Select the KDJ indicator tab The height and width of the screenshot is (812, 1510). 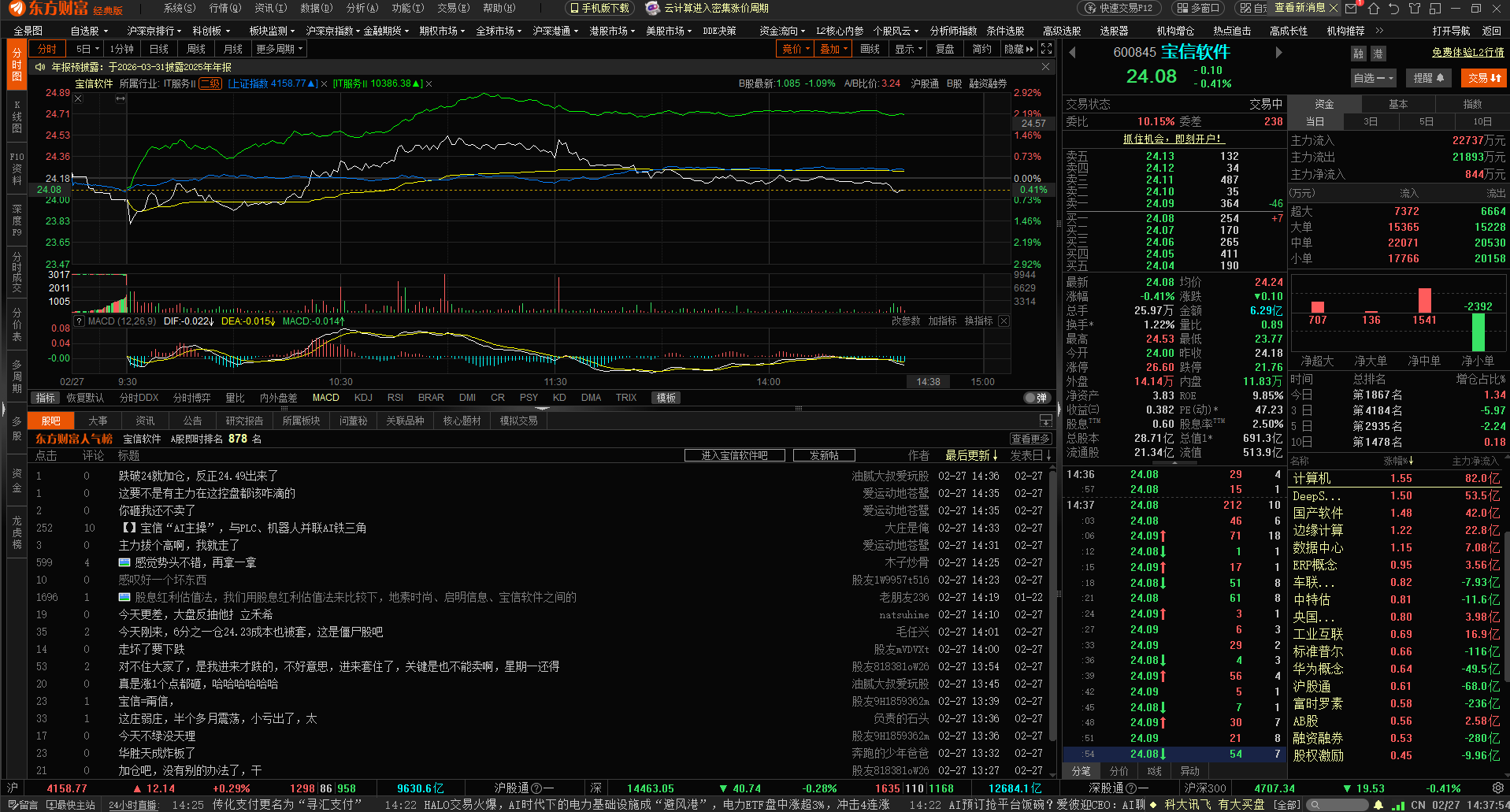click(x=363, y=398)
